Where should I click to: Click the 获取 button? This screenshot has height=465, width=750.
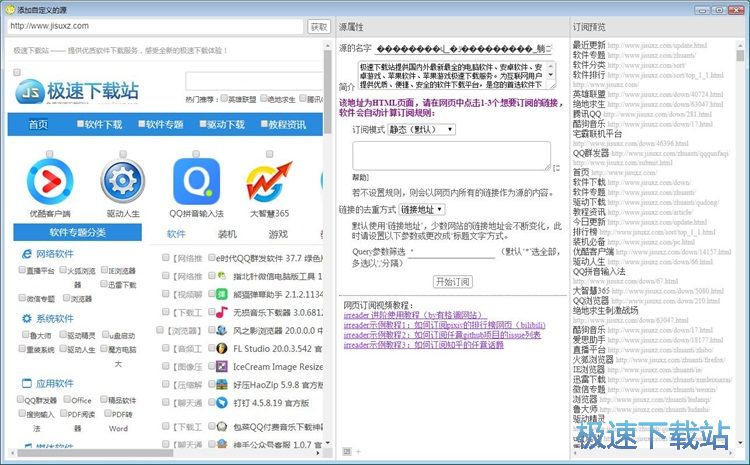click(319, 26)
